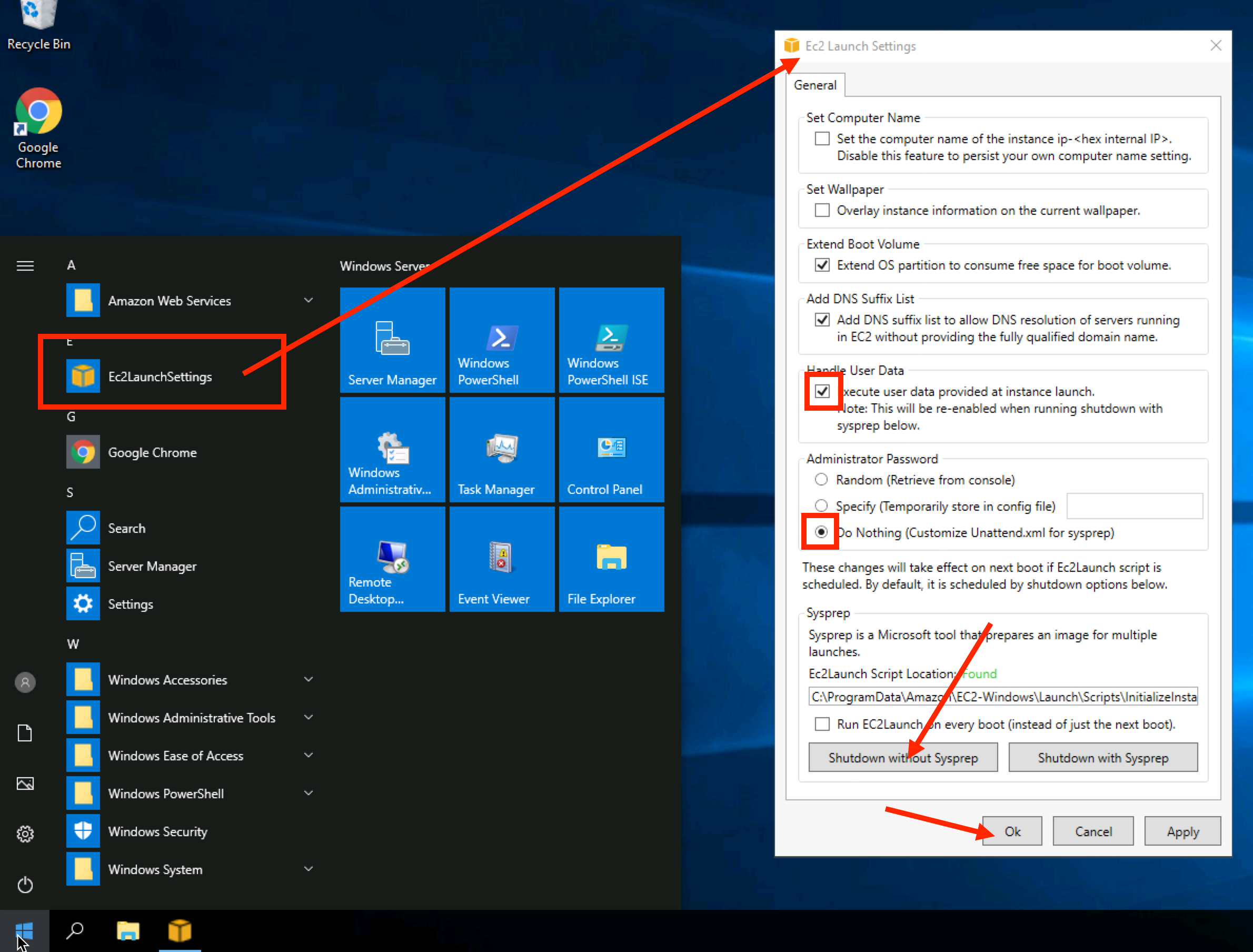Enable Set Computer Name checkbox
Viewport: 1253px width, 952px height.
(822, 139)
